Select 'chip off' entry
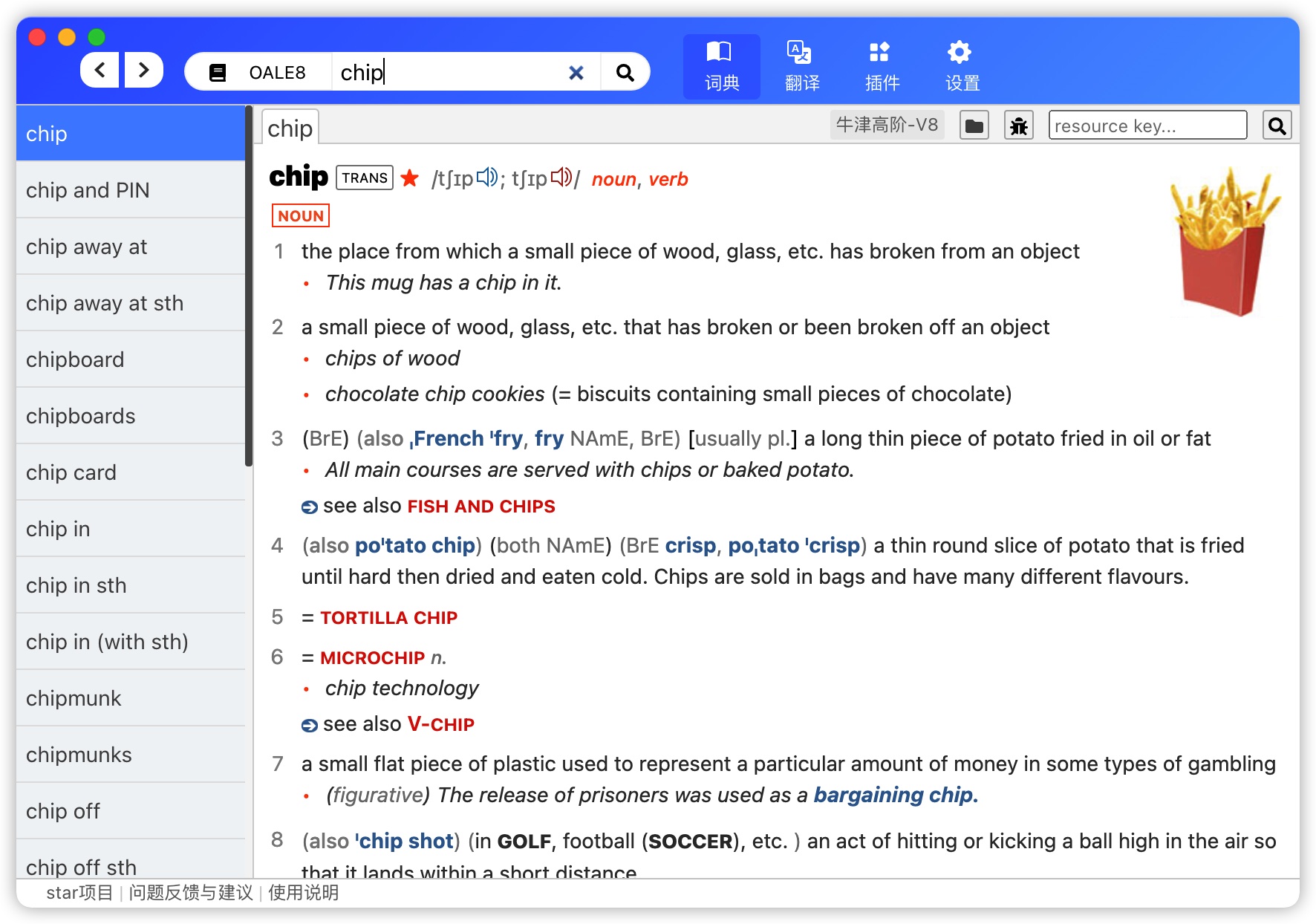1316x924 pixels. (131, 811)
